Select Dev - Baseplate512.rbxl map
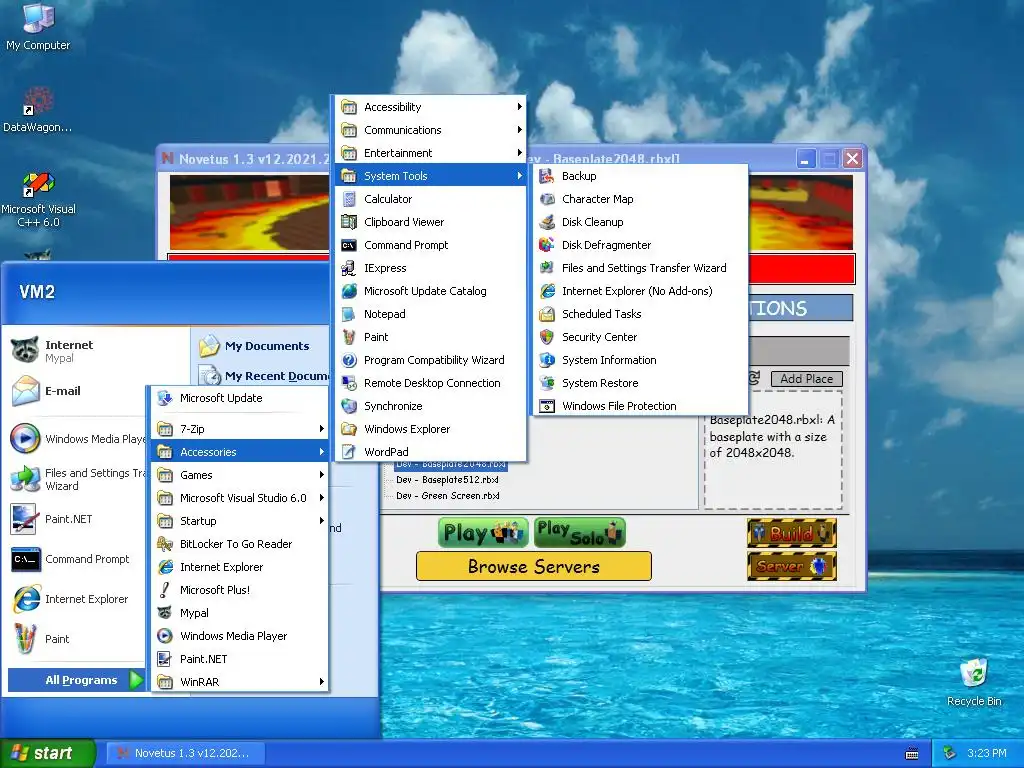Screen dimensions: 1024x768 point(447,480)
